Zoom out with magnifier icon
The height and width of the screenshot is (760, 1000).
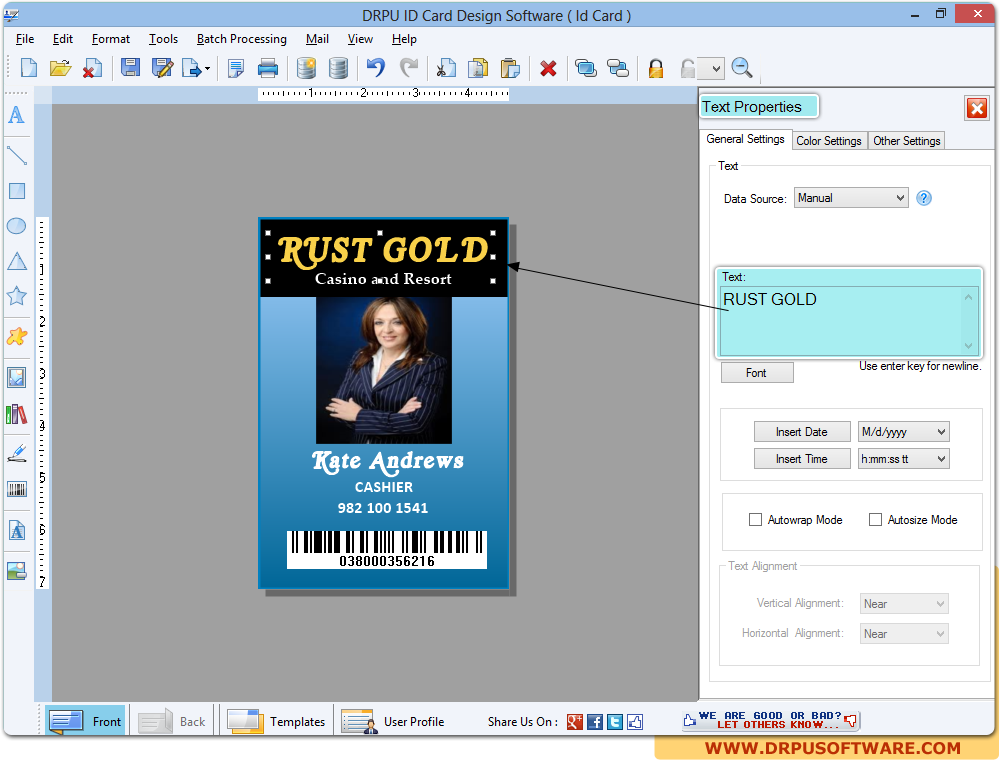click(x=742, y=68)
